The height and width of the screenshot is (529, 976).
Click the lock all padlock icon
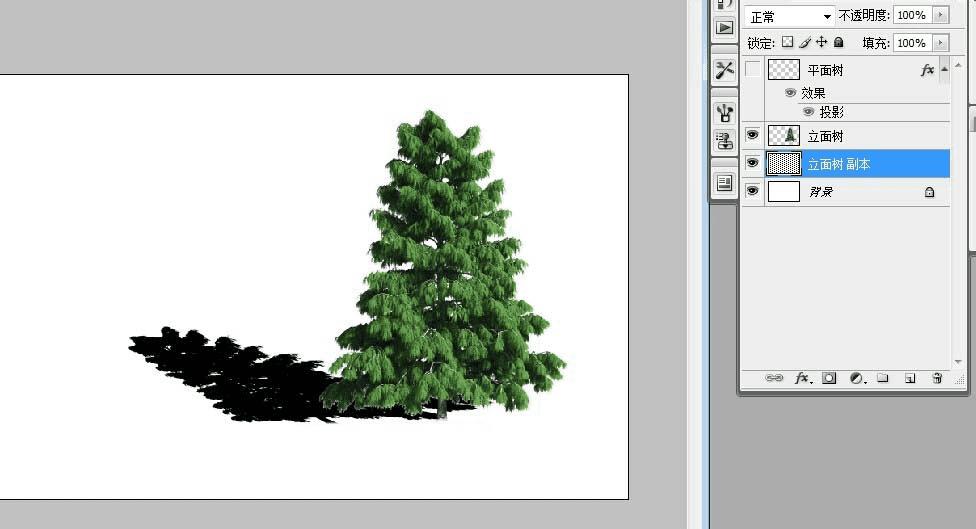[838, 42]
